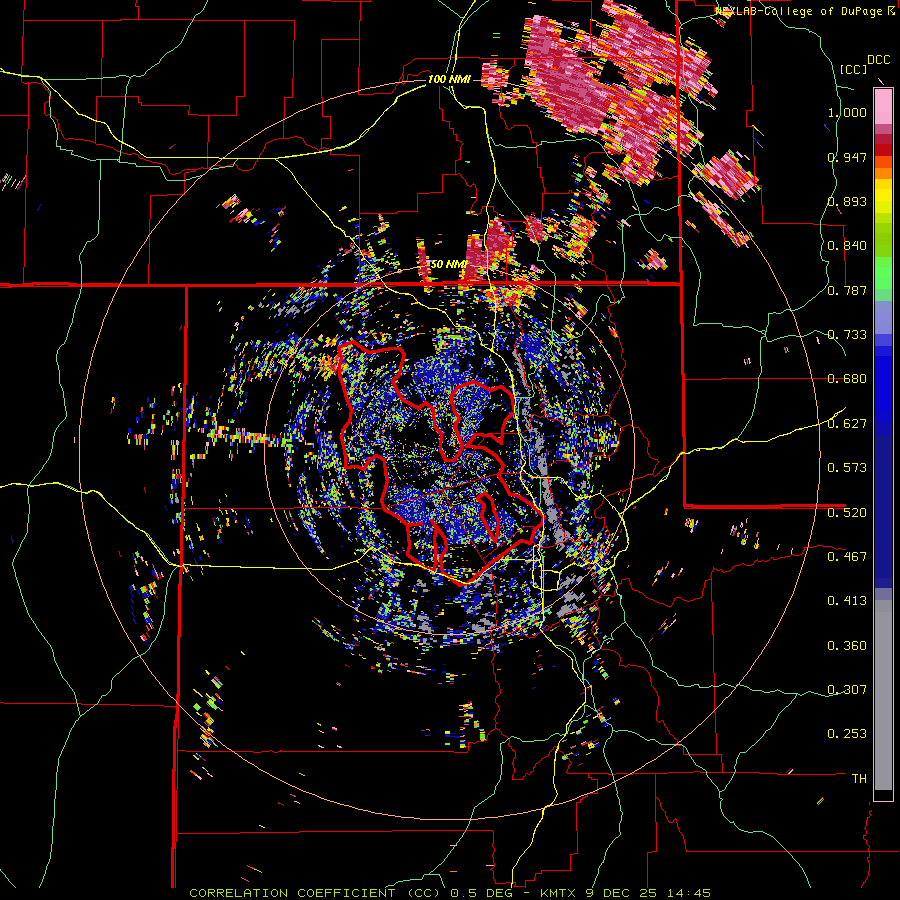Pick the light pink swatch atop color bar
This screenshot has height=900, width=900.
[883, 106]
